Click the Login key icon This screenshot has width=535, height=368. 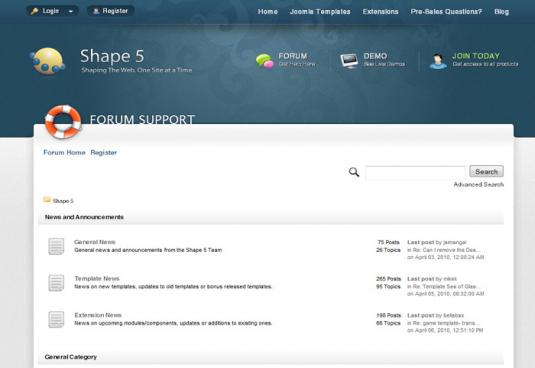point(34,11)
